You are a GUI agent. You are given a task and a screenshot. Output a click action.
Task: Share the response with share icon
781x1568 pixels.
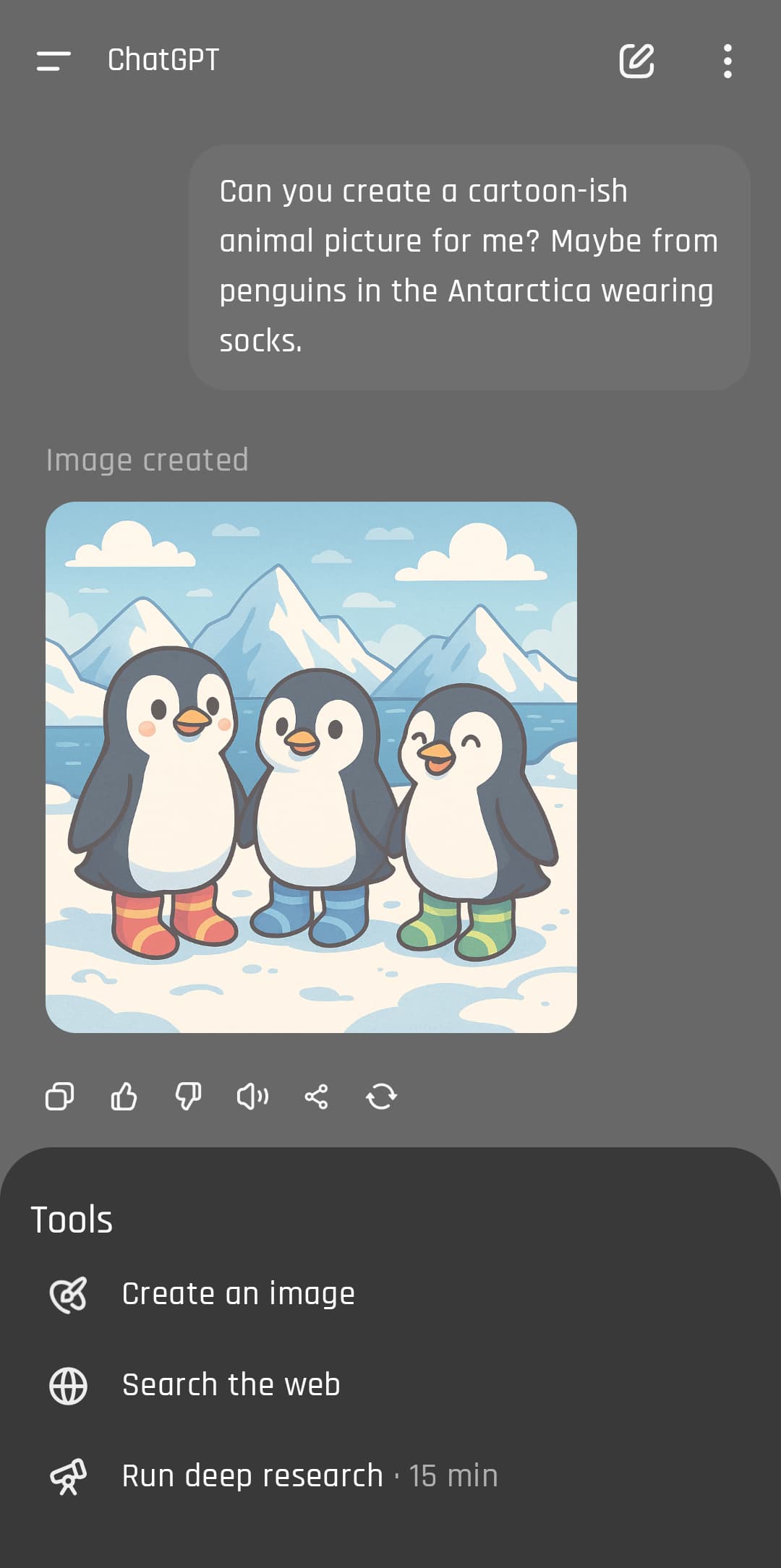(x=316, y=1097)
